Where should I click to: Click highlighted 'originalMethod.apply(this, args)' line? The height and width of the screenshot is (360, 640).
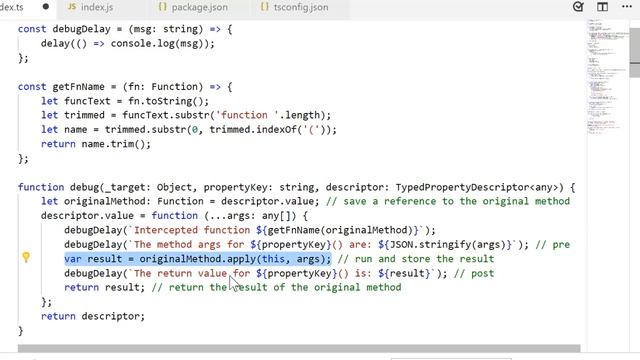point(198,259)
